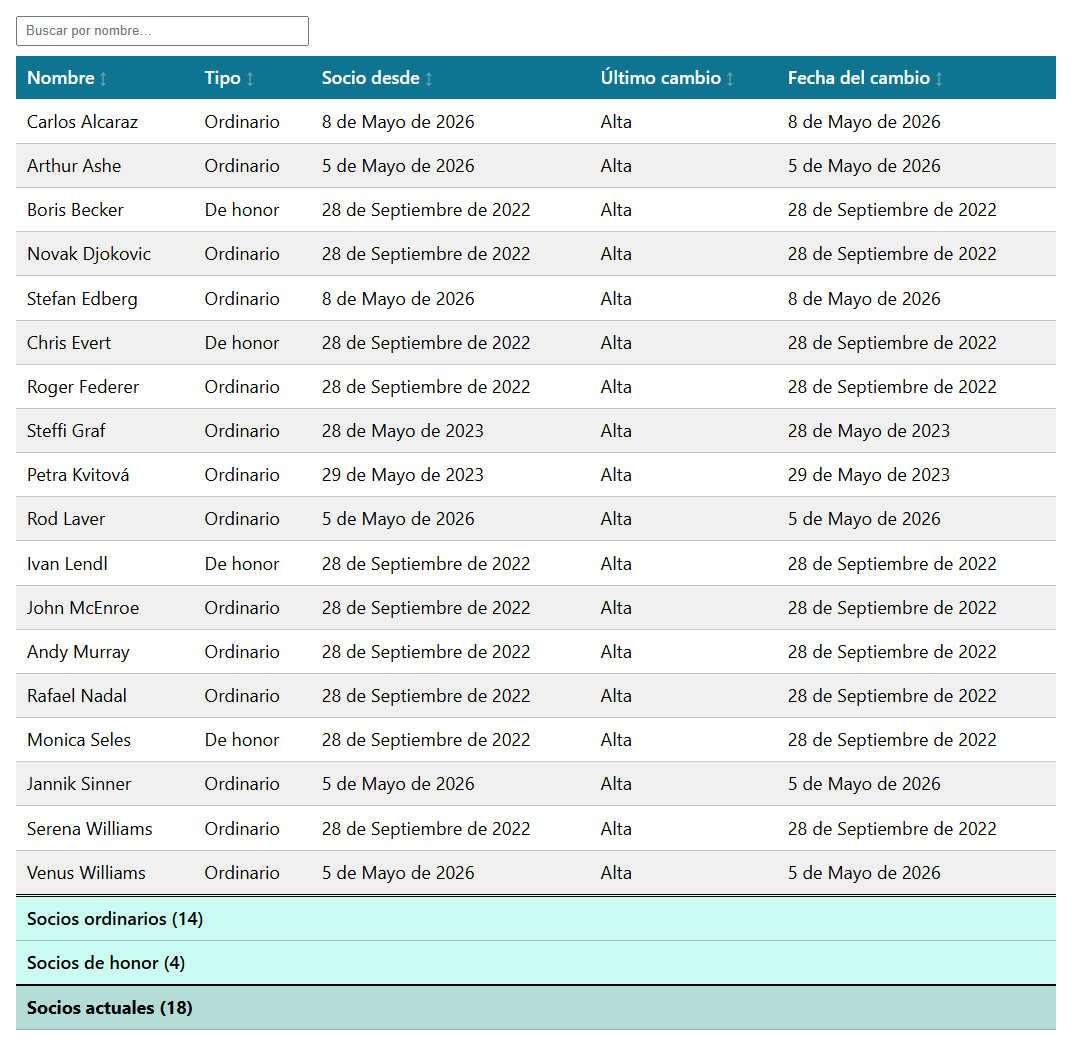
Task: Click Alta in the Rod Laver row
Action: [x=616, y=519]
